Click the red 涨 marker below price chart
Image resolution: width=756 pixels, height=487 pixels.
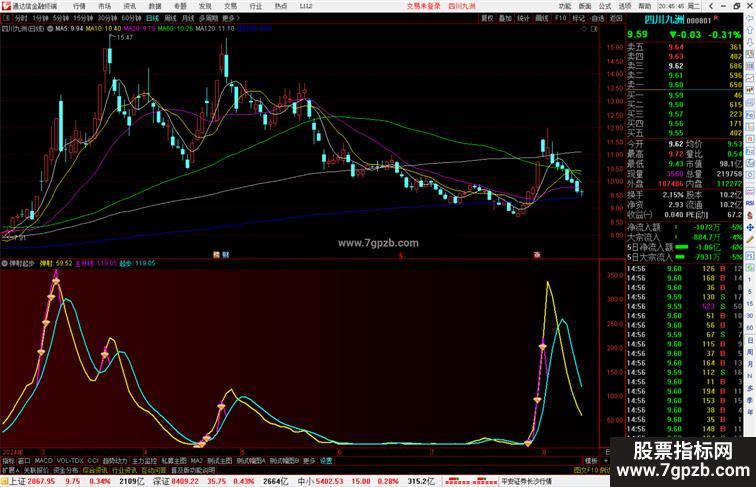[x=537, y=255]
